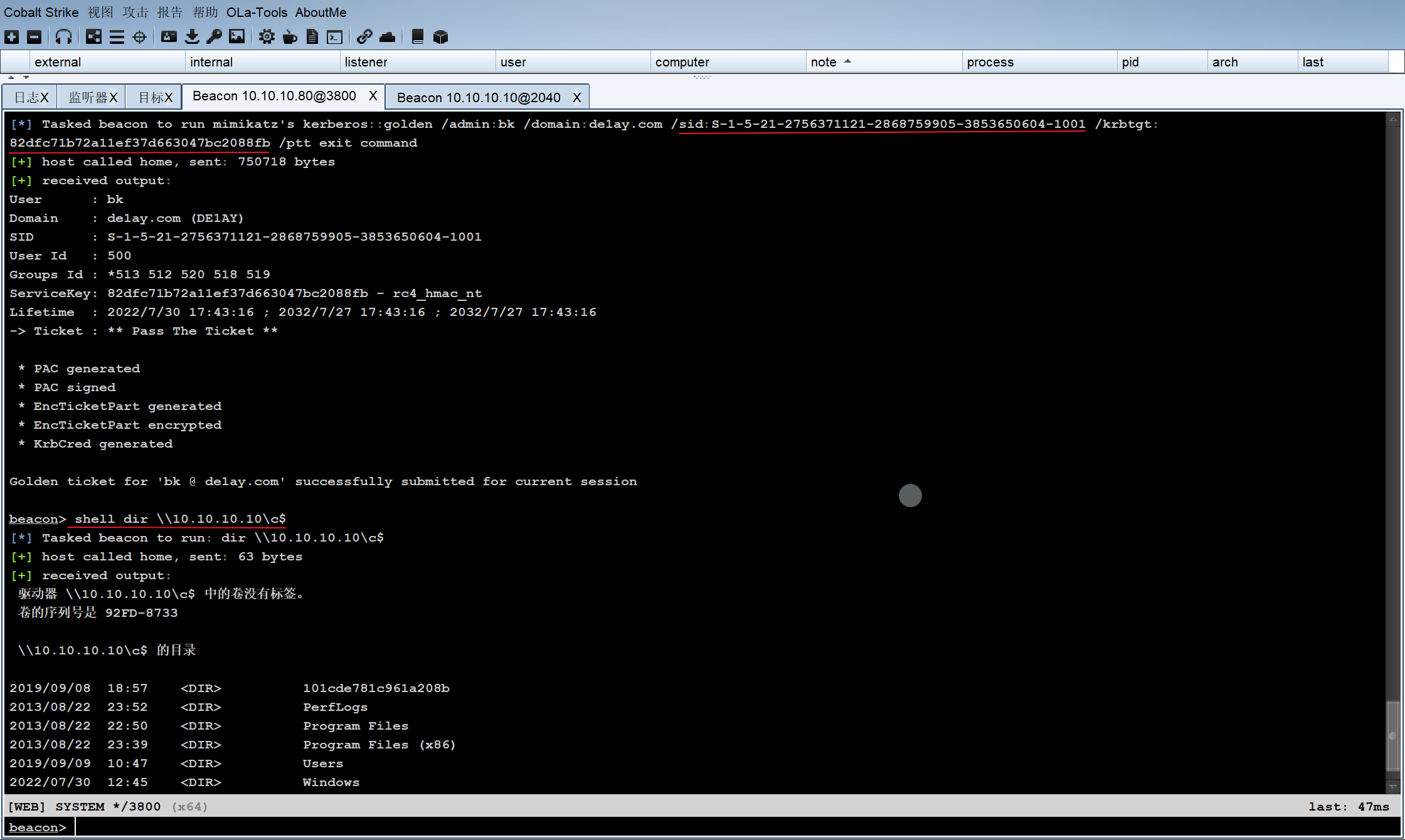The width and height of the screenshot is (1405, 840).
Task: Sort by the process column header
Action: (x=1040, y=62)
